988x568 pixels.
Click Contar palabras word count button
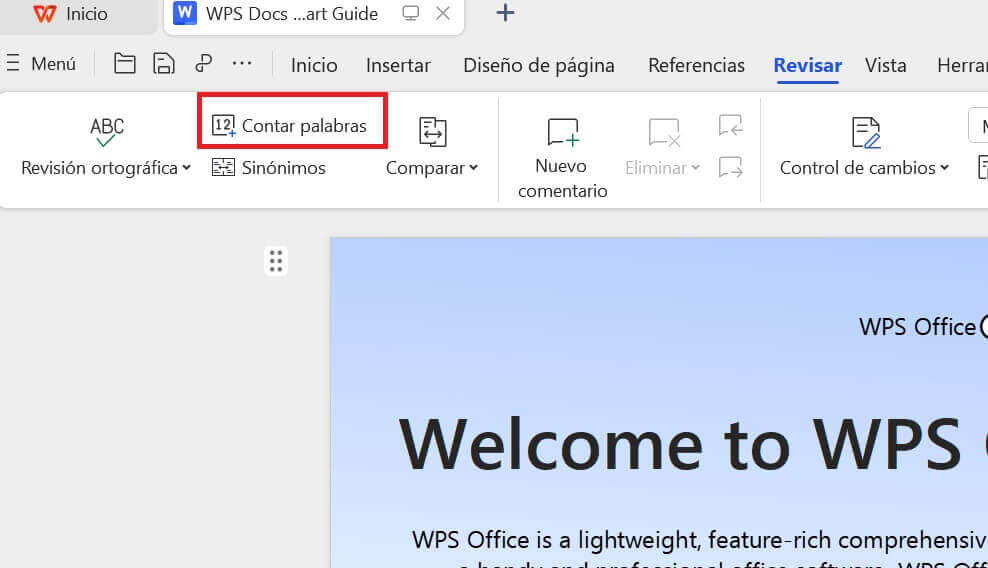[289, 126]
